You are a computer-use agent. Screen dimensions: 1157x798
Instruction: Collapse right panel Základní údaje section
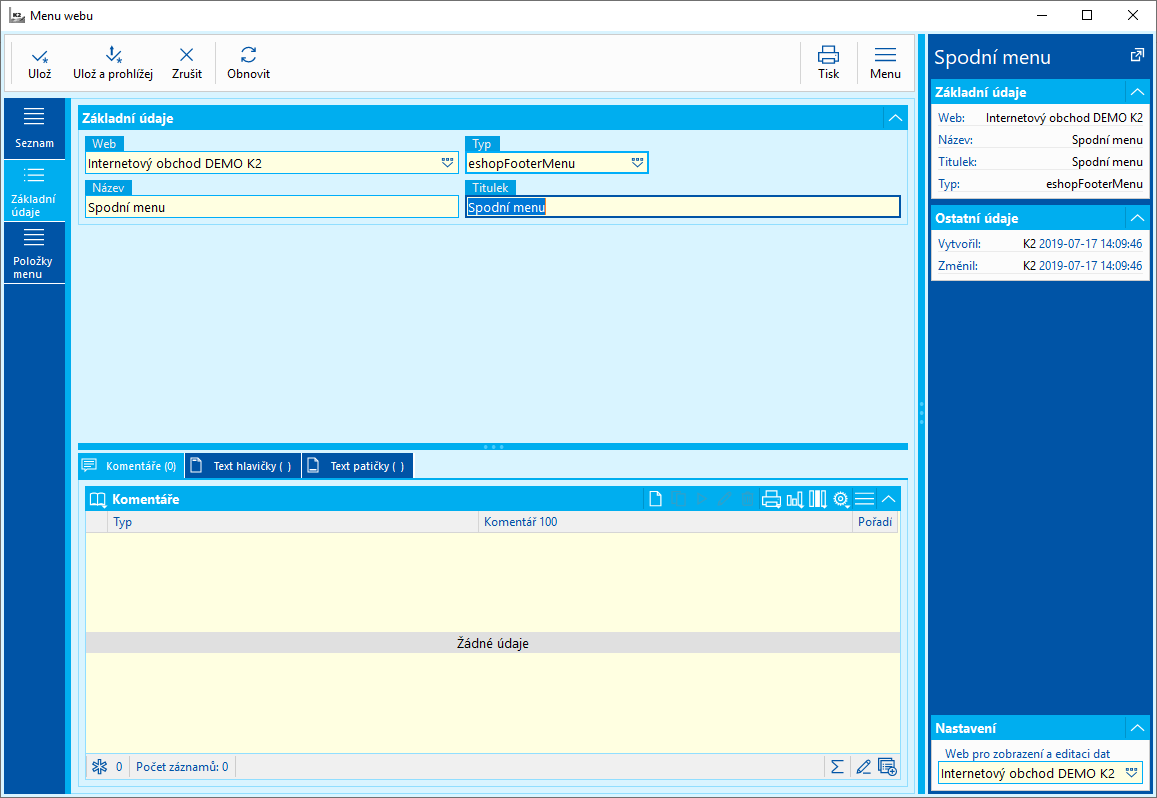pyautogui.click(x=1137, y=92)
